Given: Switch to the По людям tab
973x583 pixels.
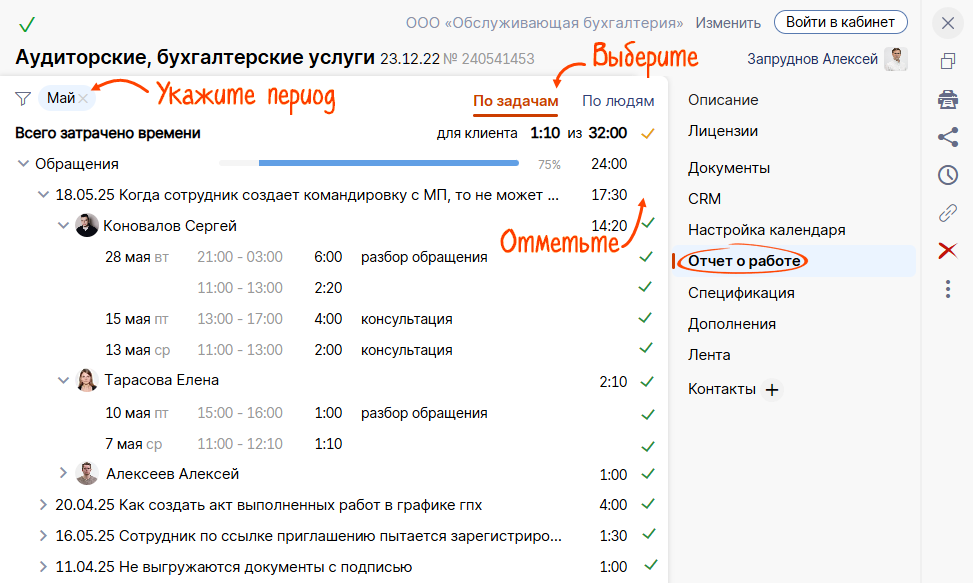Looking at the screenshot, I should coord(618,101).
